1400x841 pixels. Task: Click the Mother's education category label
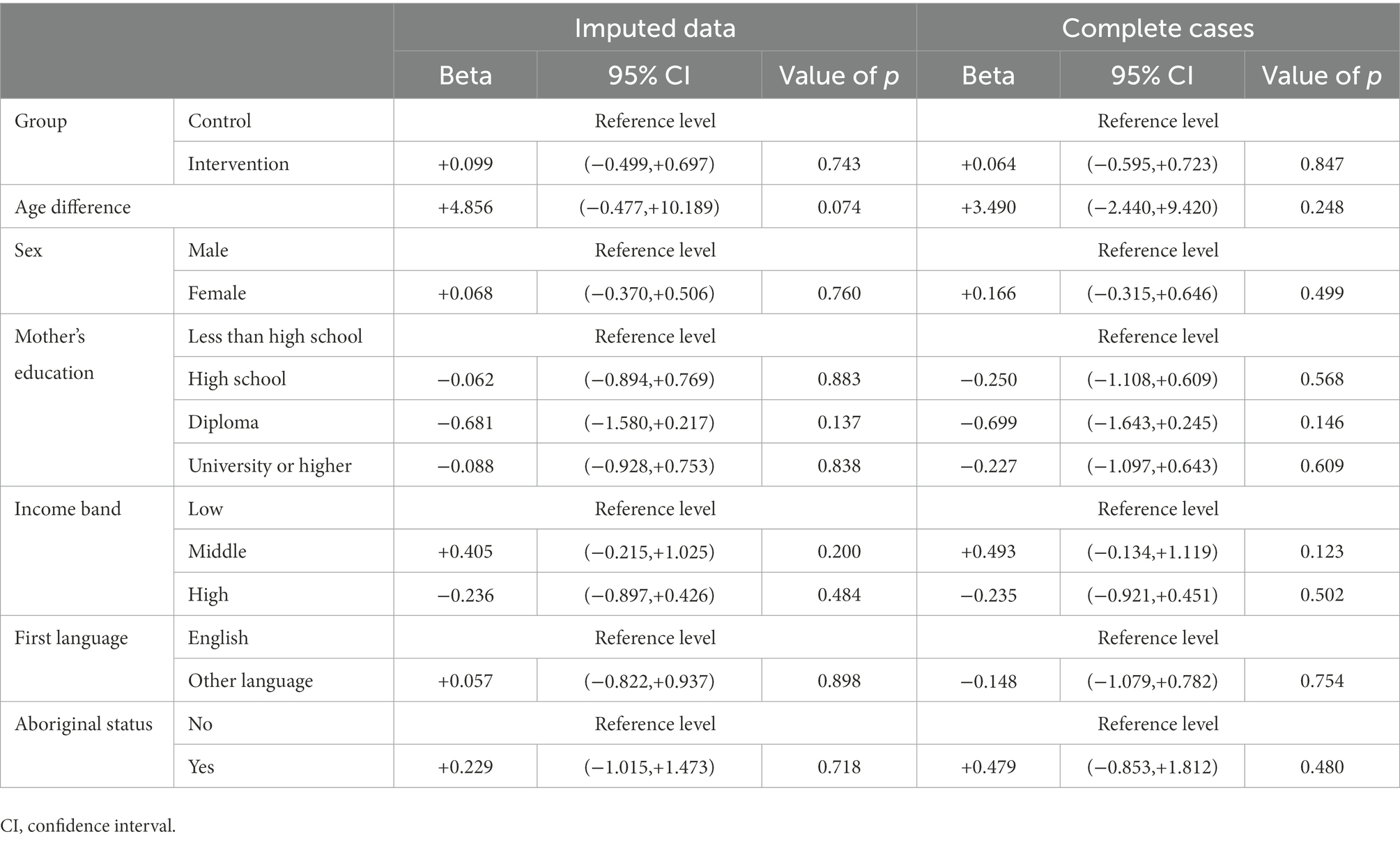54,354
